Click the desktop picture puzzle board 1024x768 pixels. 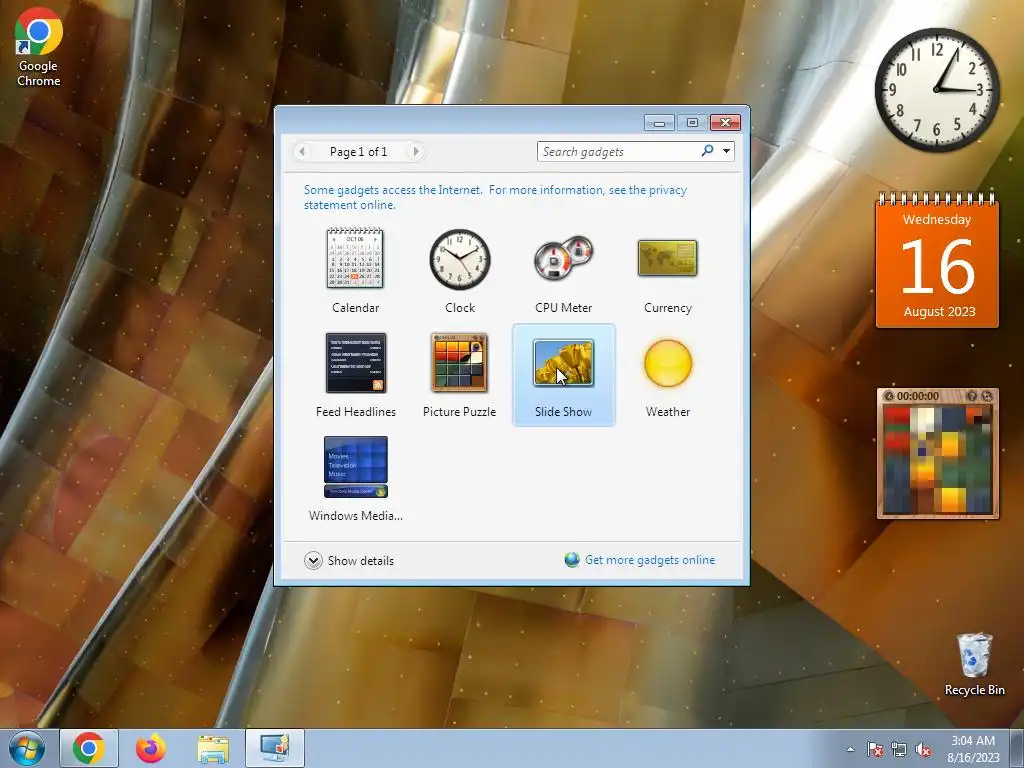tap(938, 459)
